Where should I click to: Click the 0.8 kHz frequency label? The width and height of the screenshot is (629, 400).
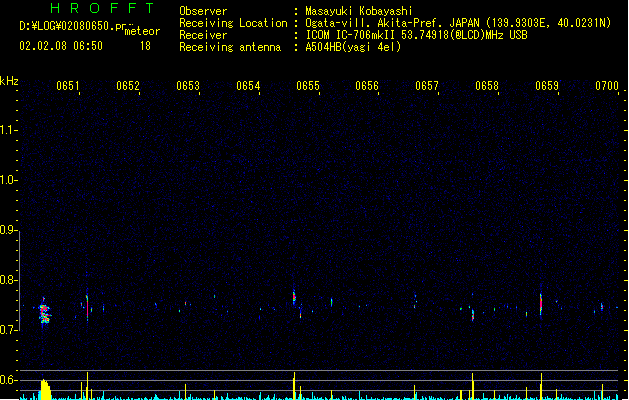(8, 280)
